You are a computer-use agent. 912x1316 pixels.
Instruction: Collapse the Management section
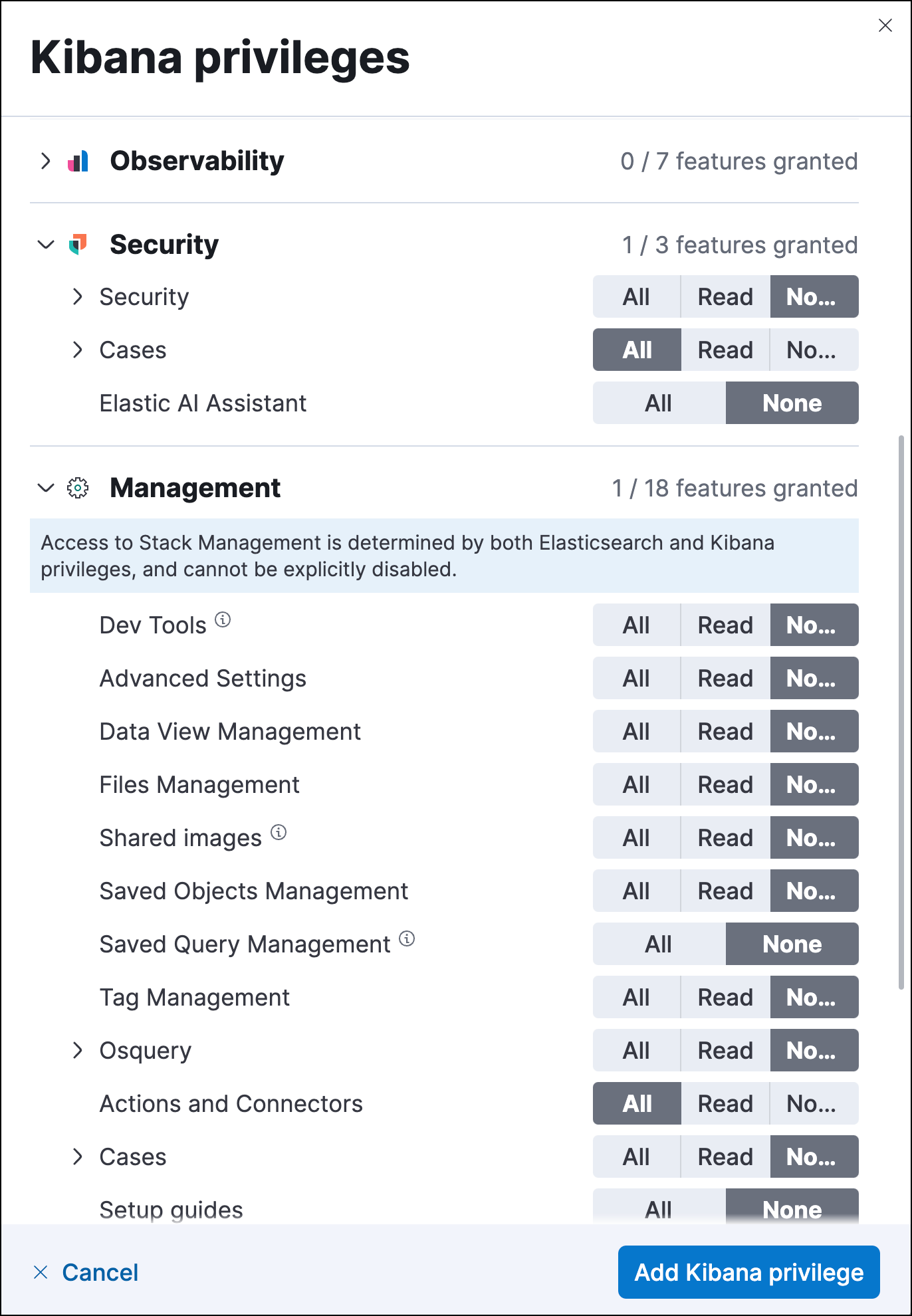45,488
